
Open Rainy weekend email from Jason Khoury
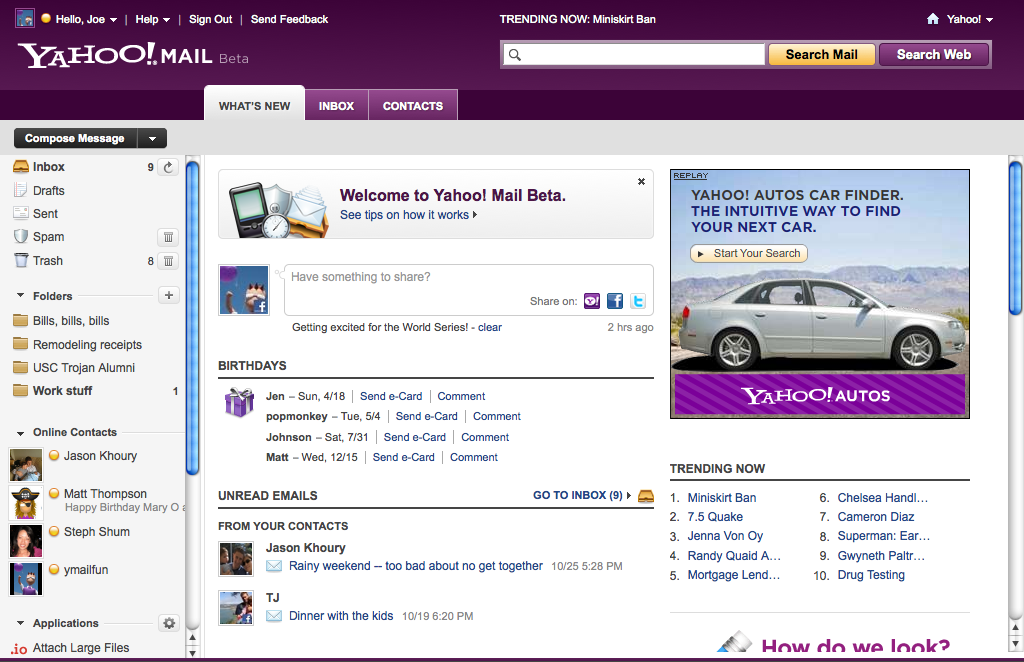coord(415,566)
